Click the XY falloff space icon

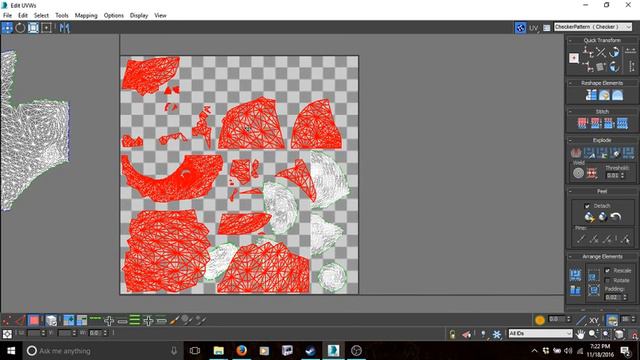594,320
